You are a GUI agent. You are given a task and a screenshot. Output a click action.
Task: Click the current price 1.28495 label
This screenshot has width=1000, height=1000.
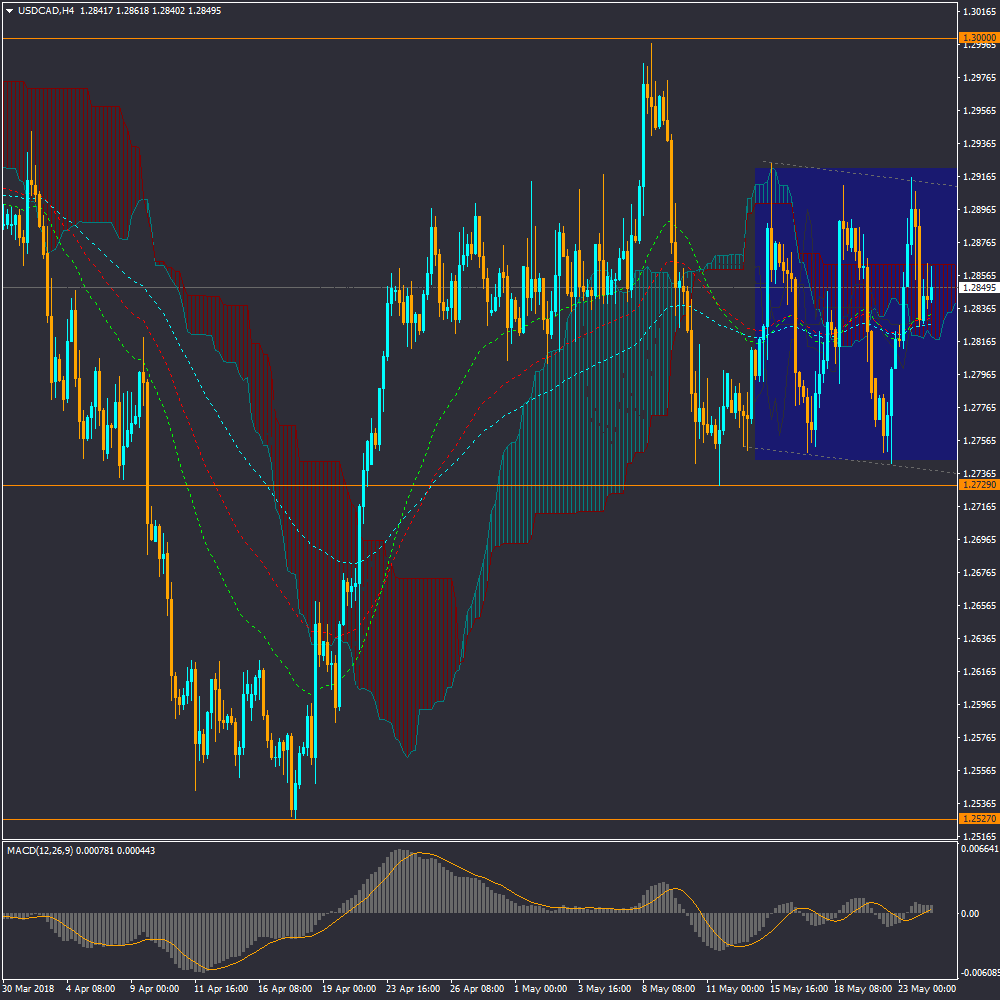tap(978, 288)
